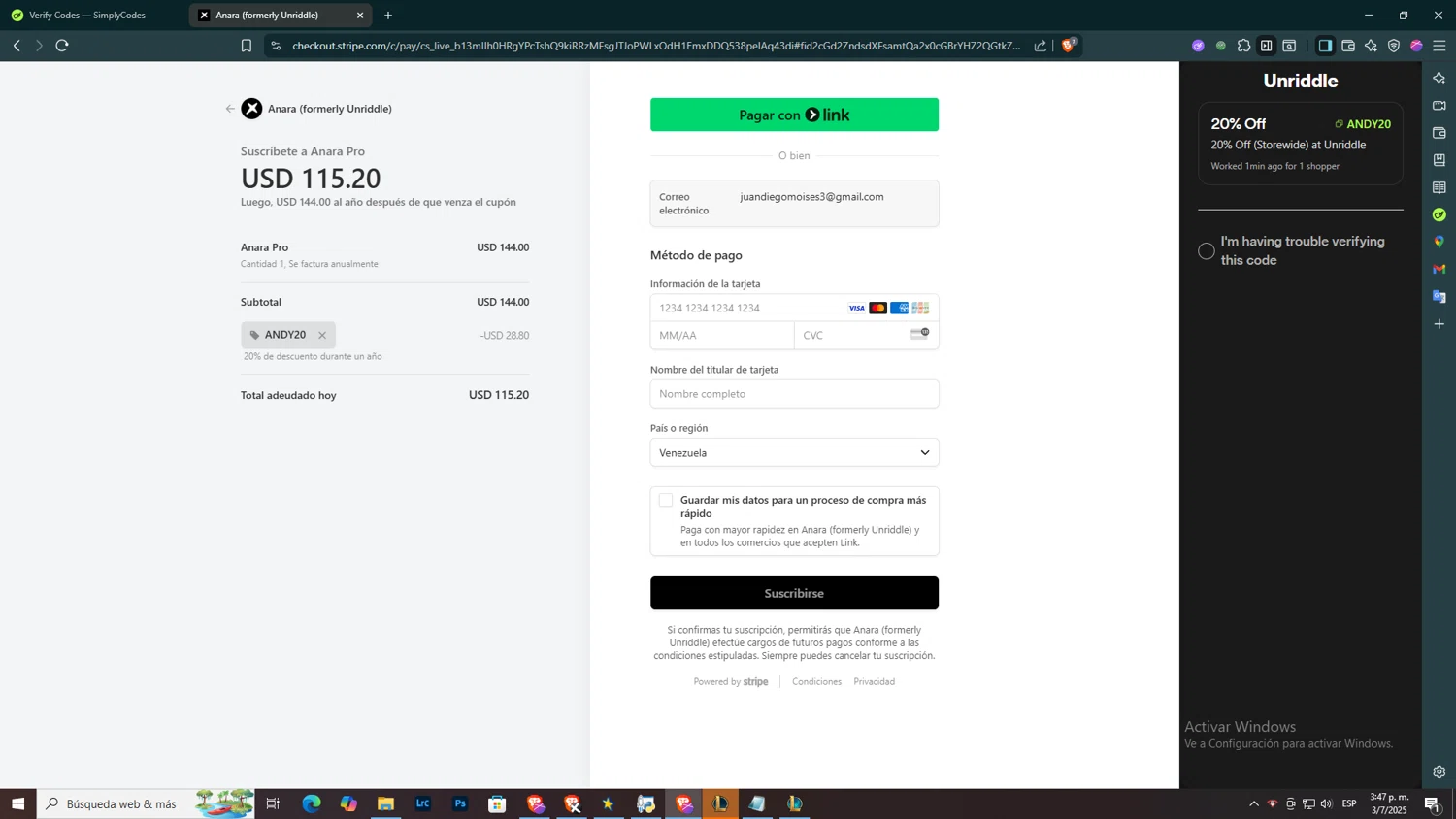Click the 'Total adeudado hoy' USD 115.20 amount
Image resolution: width=1456 pixels, height=819 pixels.
point(499,395)
